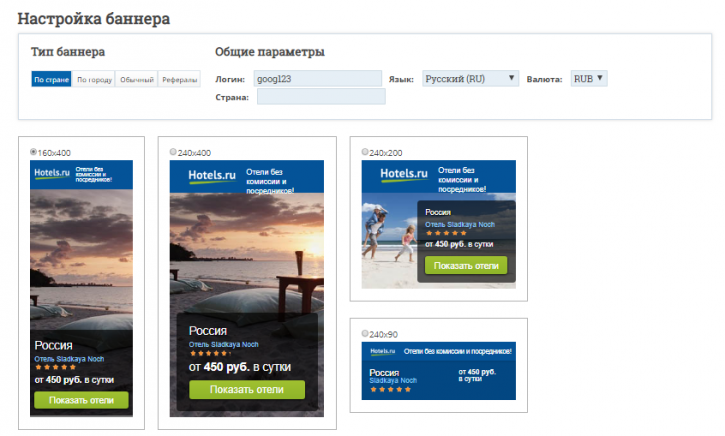Open 'Отель Sladkaya Noch' link in 160x400 banner
This screenshot has height=436, width=725.
pos(69,359)
